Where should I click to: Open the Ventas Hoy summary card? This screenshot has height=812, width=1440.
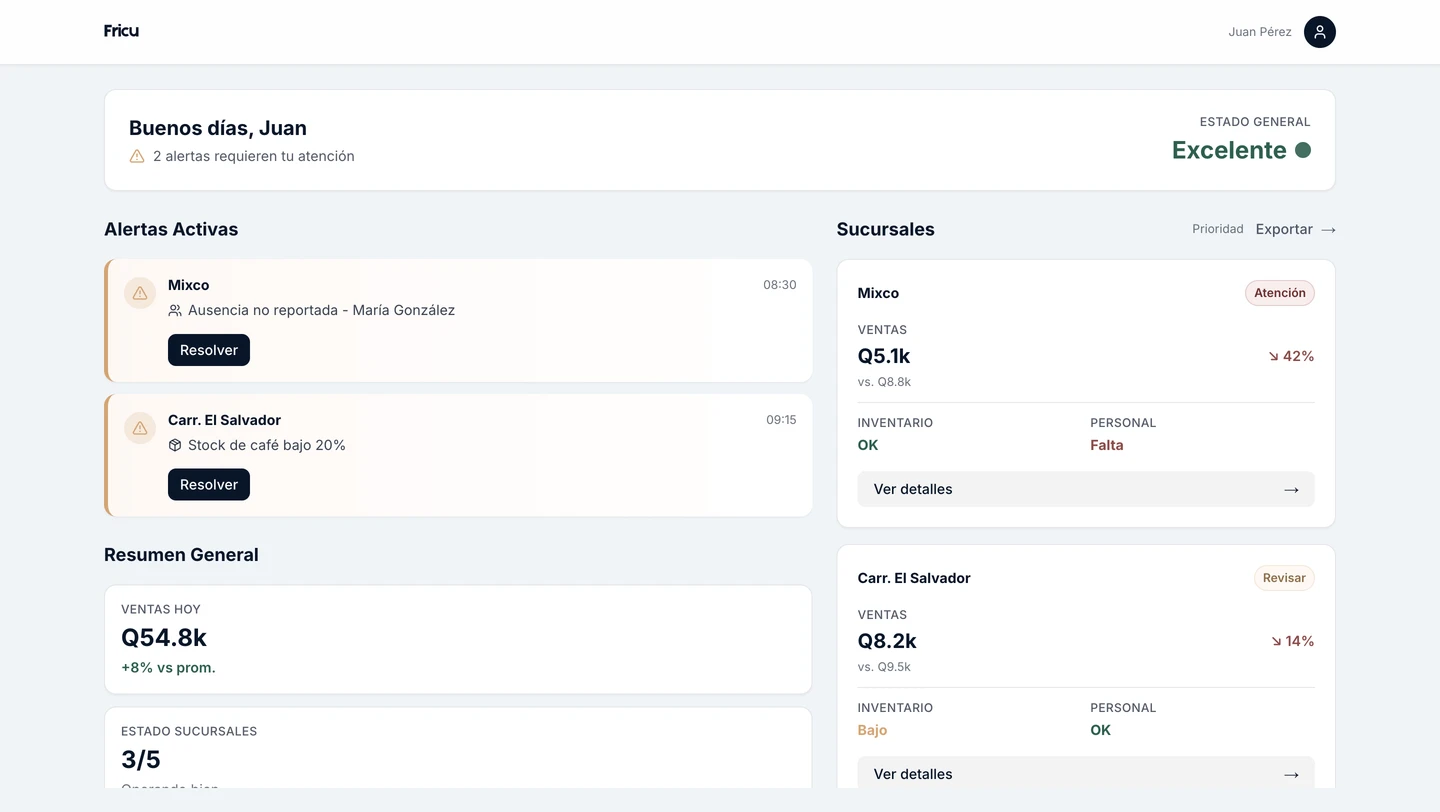(x=458, y=639)
